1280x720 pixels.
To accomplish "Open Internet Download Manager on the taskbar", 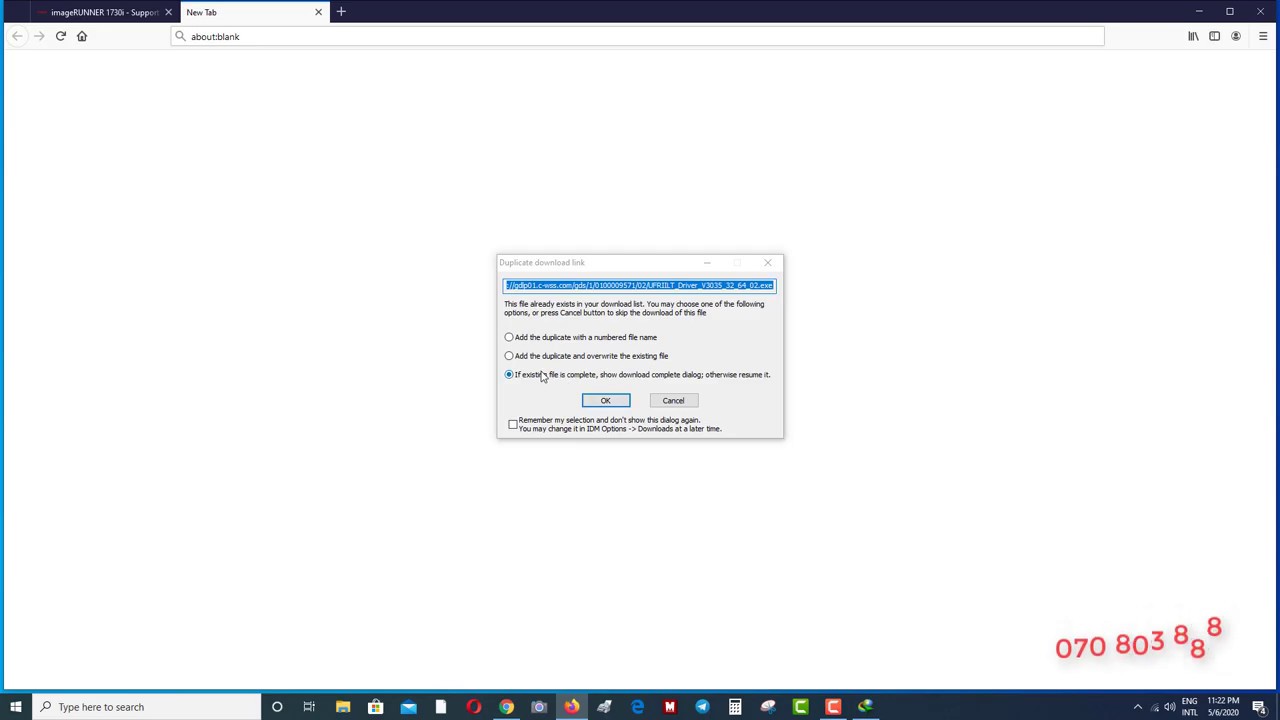I will (866, 707).
